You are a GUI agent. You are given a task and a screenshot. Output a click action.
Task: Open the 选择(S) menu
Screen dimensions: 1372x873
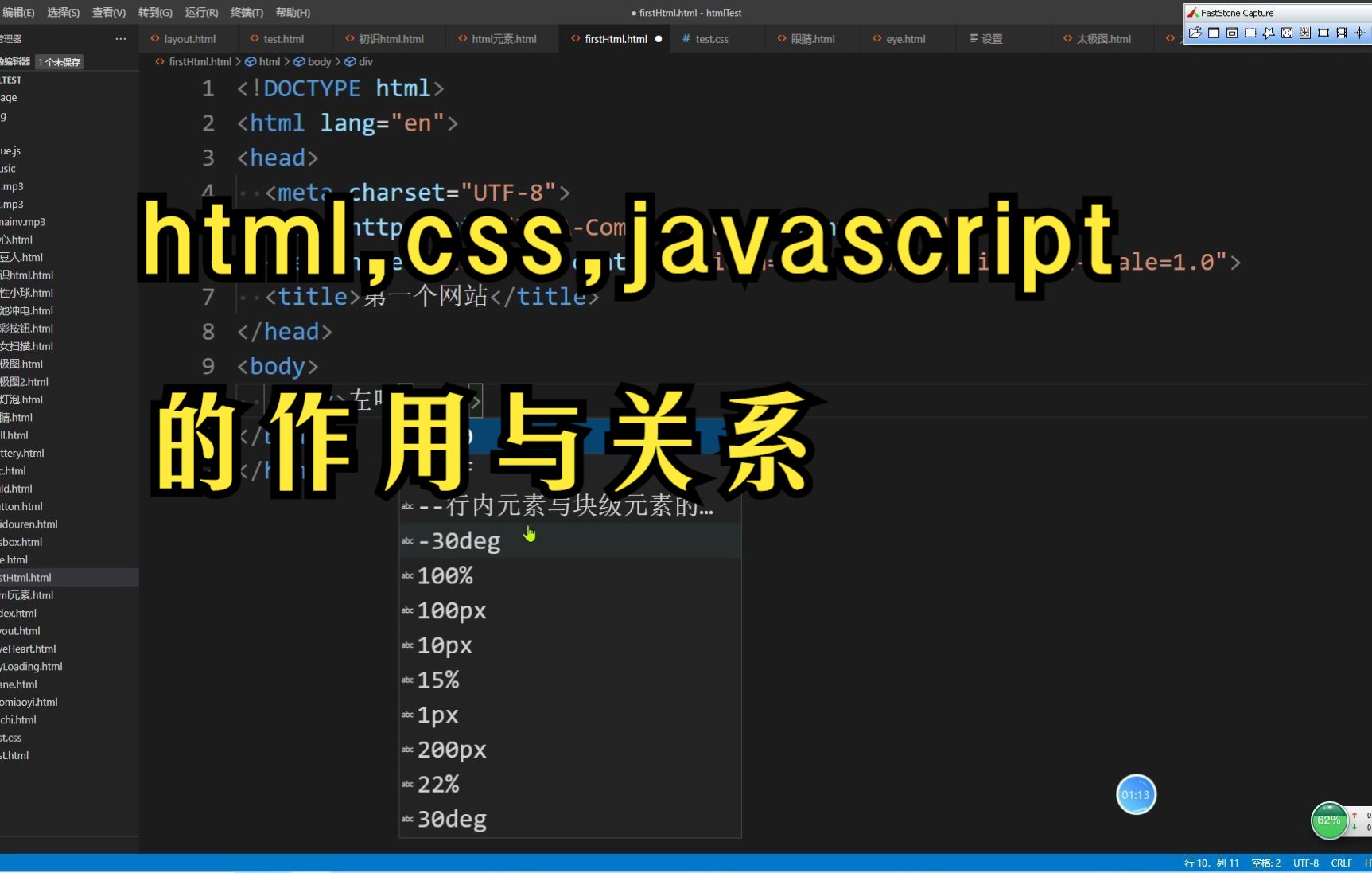[64, 13]
